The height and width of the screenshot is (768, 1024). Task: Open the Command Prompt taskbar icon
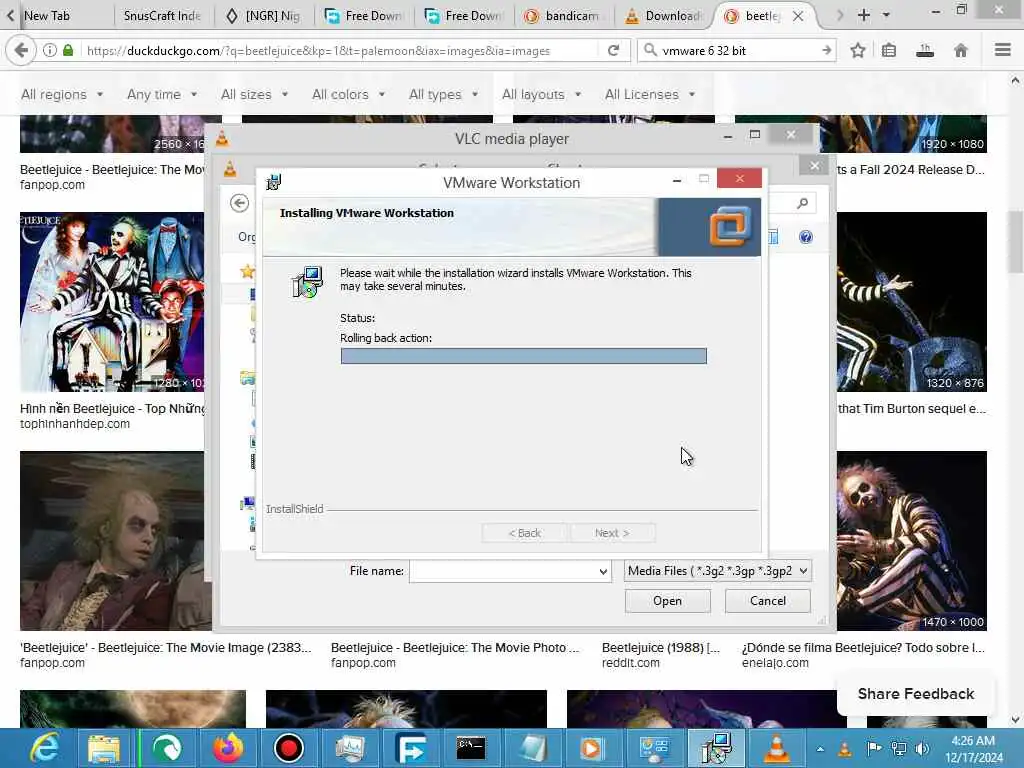click(471, 748)
